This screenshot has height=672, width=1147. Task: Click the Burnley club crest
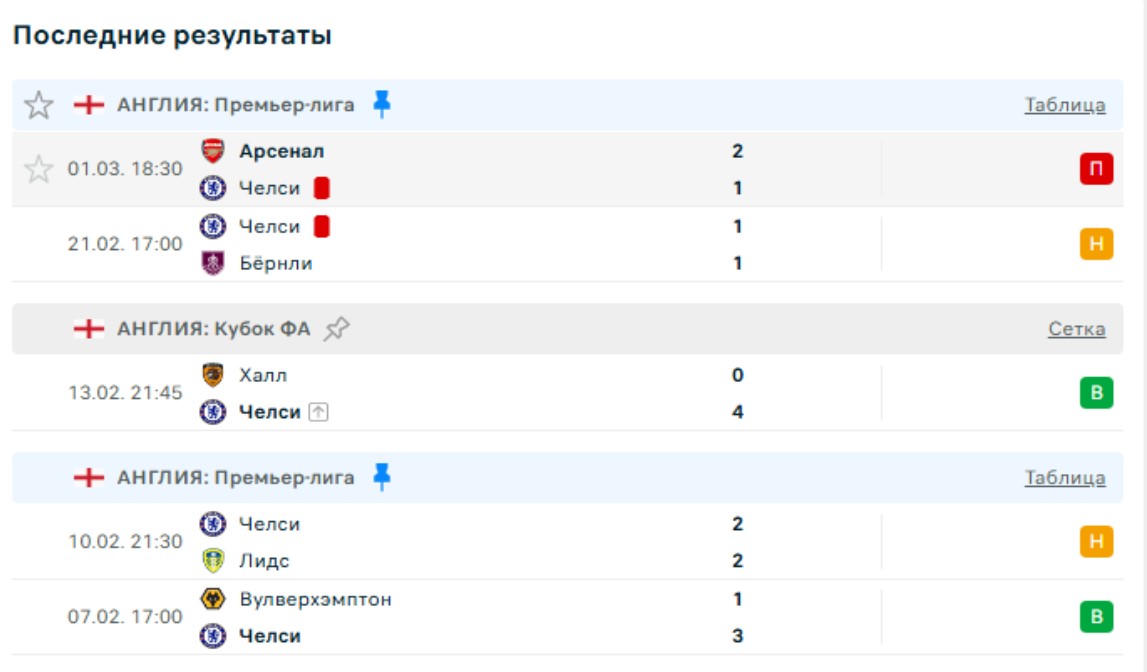(213, 264)
